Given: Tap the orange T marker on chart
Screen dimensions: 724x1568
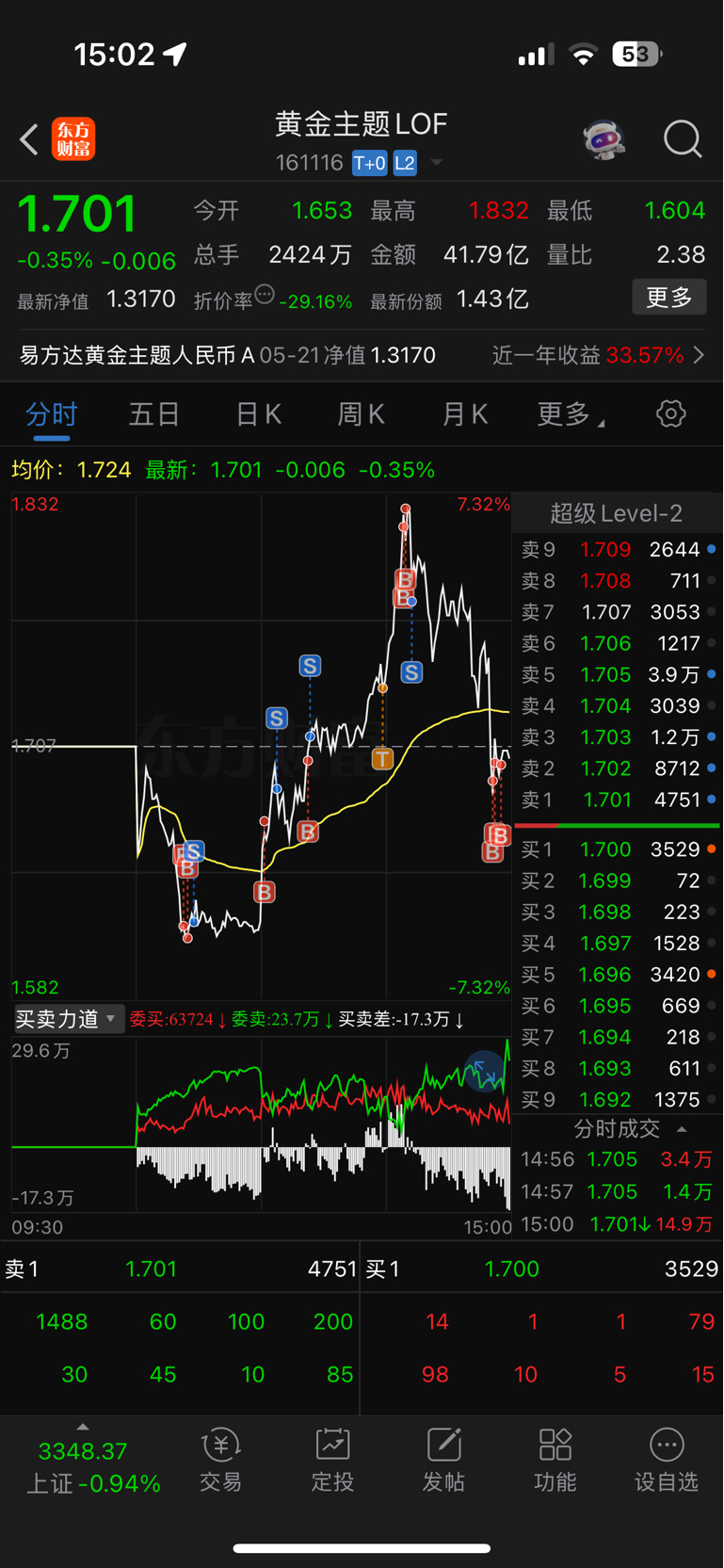Looking at the screenshot, I should click(382, 758).
